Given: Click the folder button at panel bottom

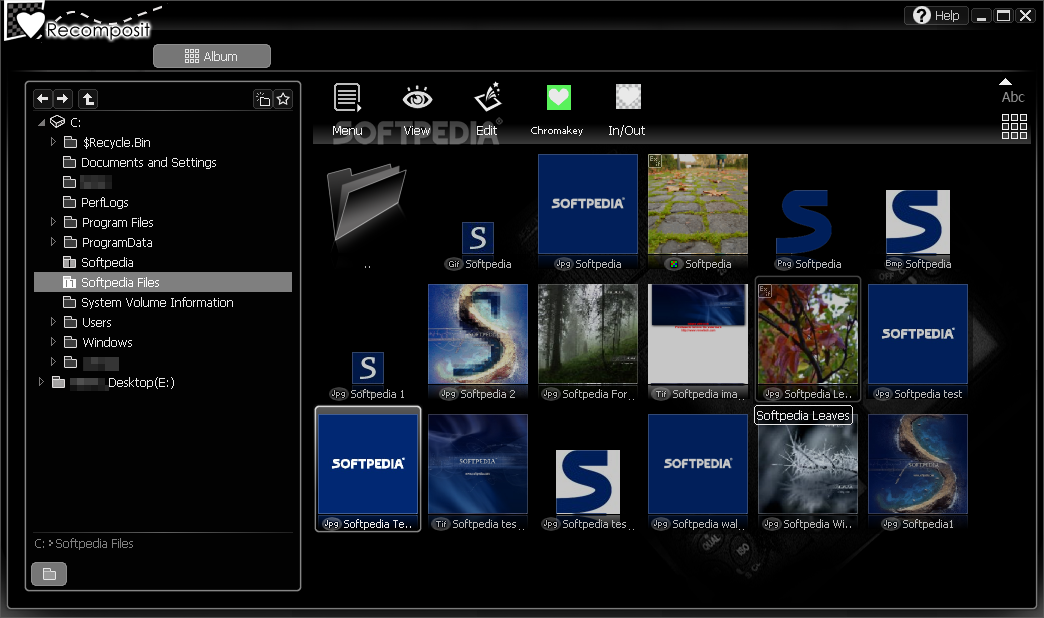Looking at the screenshot, I should [49, 574].
